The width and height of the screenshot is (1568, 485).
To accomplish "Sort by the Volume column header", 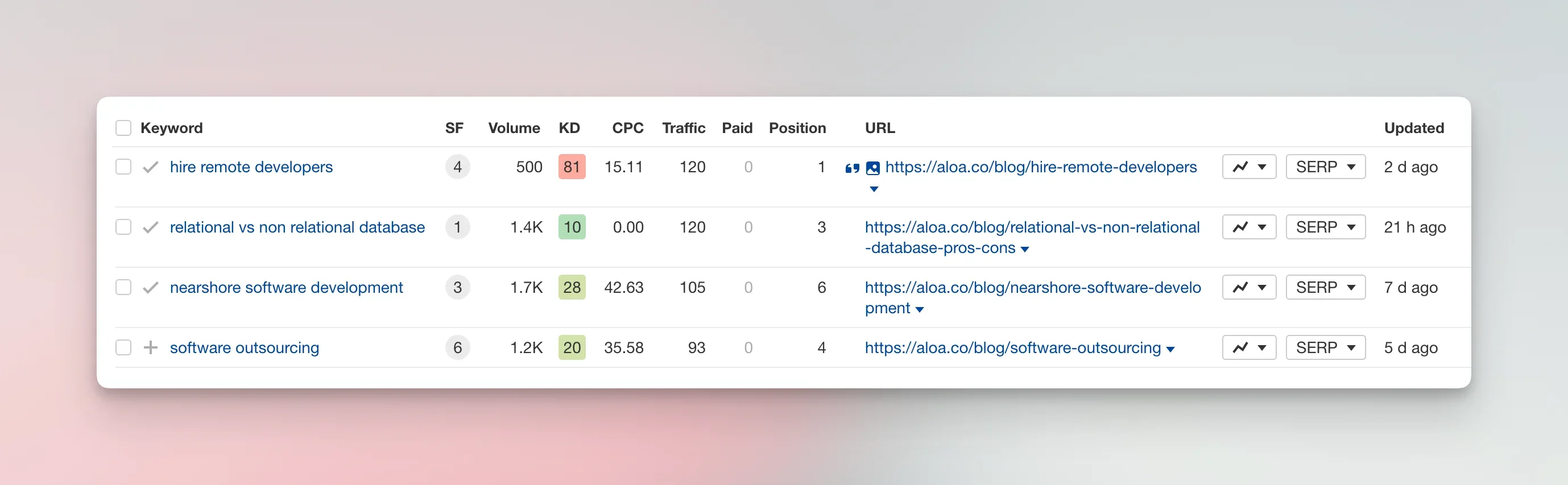I will pyautogui.click(x=513, y=128).
